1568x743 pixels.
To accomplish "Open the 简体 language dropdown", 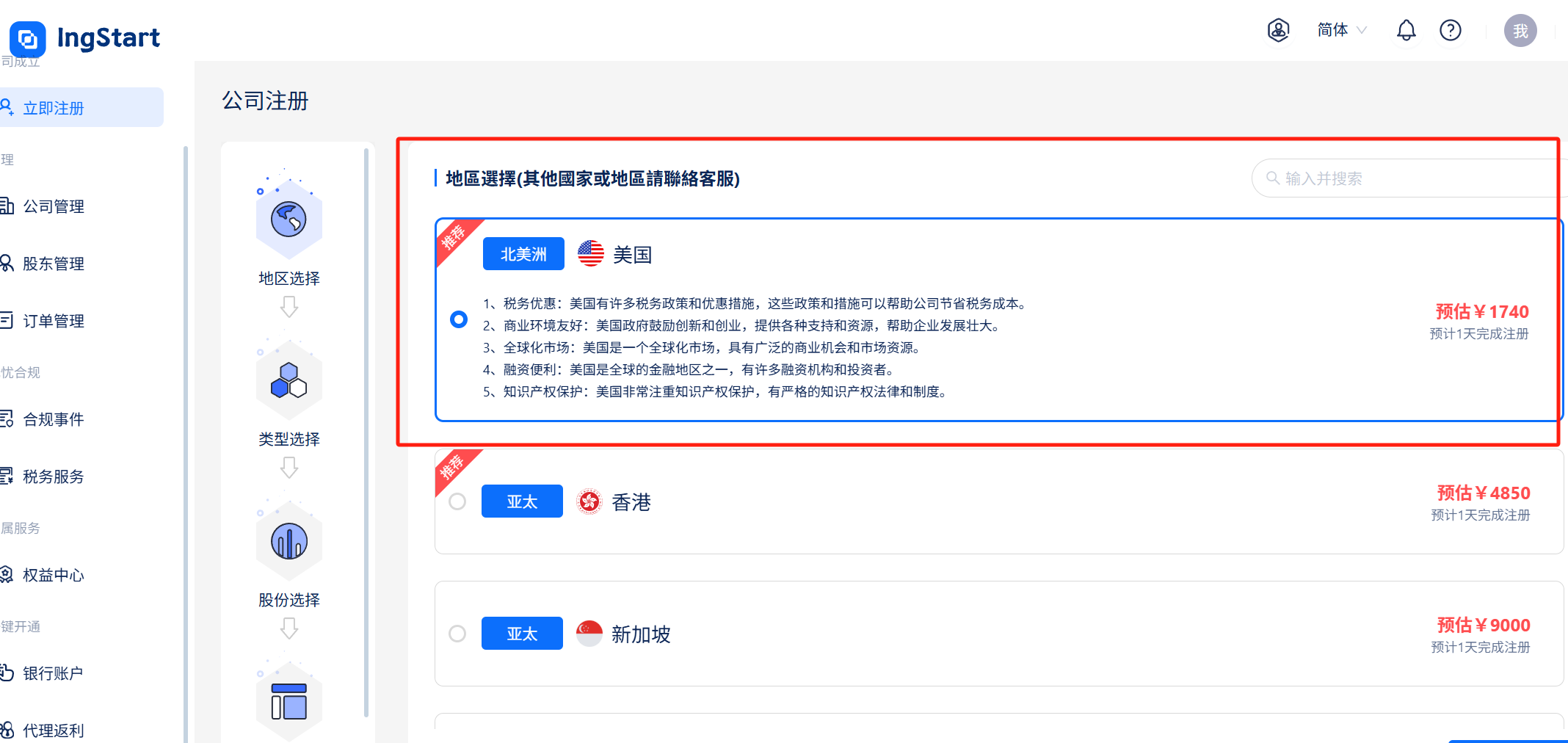I will [1340, 30].
